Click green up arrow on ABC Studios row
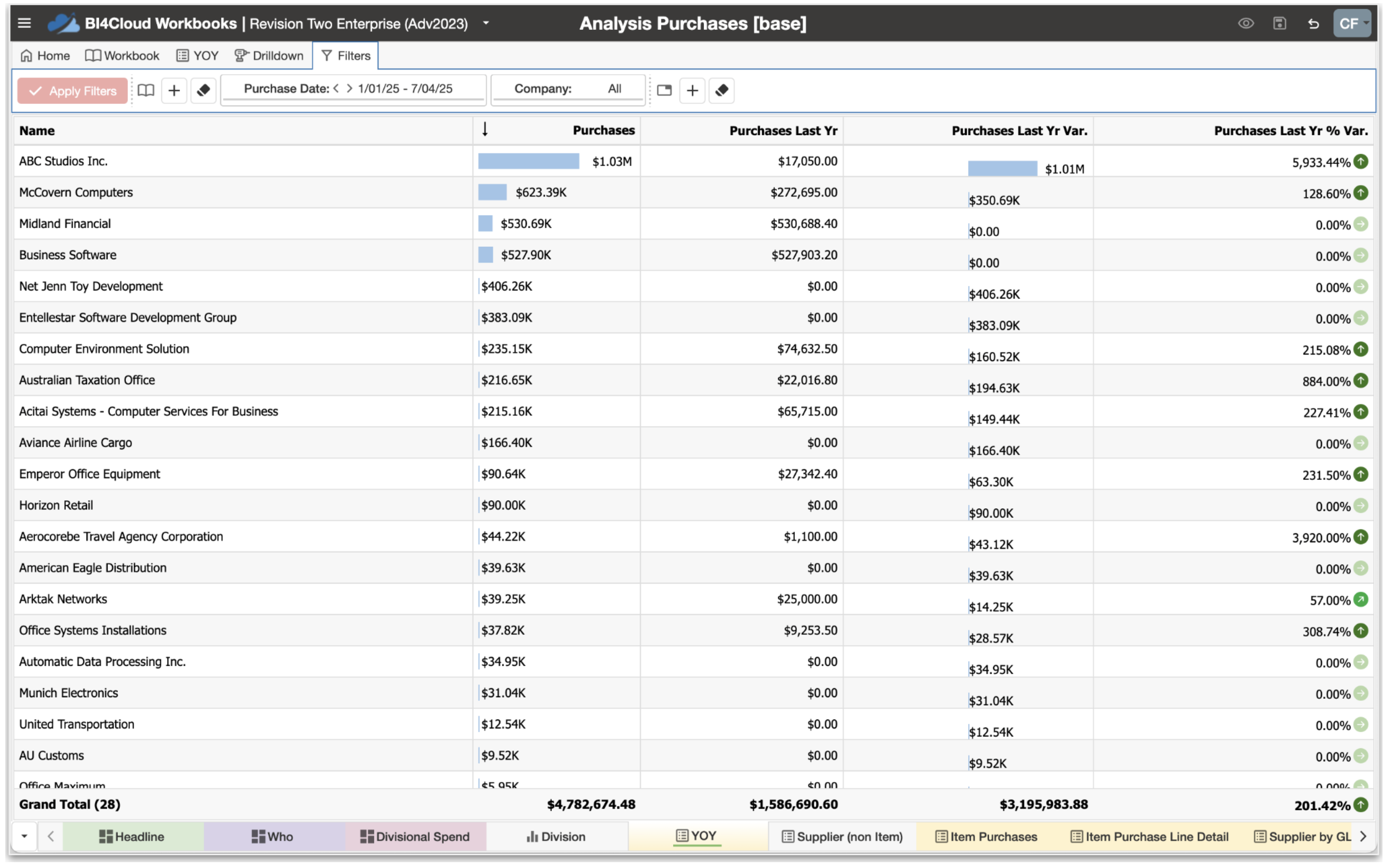 (1361, 162)
